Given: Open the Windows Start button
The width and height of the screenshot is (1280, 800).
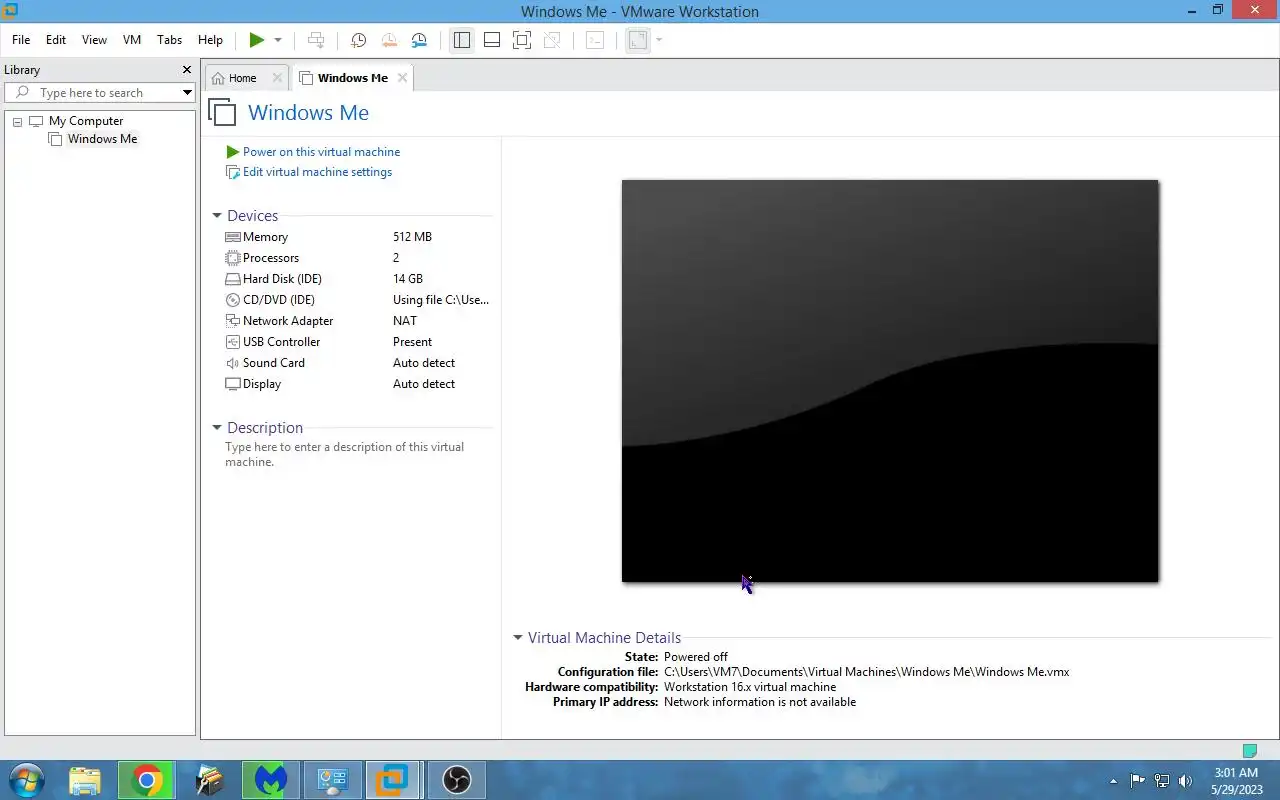Looking at the screenshot, I should click(x=25, y=780).
